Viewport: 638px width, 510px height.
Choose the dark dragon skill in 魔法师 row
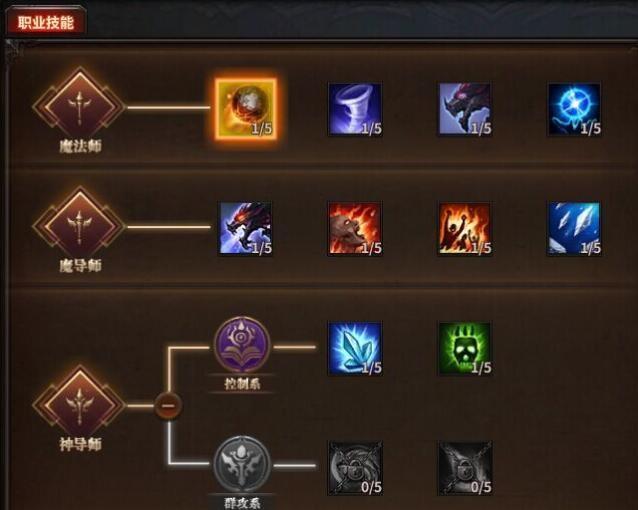click(465, 109)
